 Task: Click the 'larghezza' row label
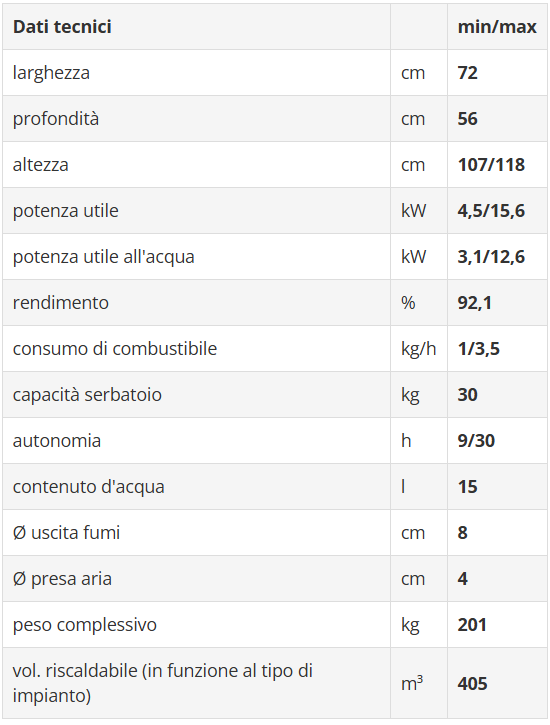(51, 73)
